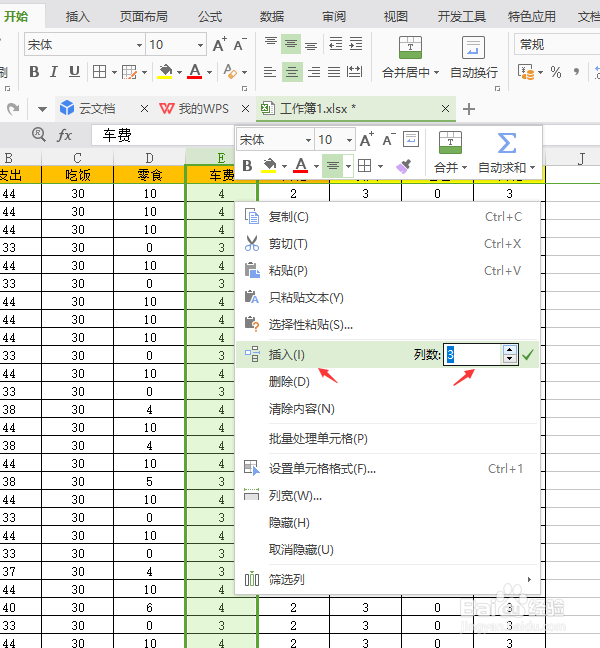
Task: Switch to 云文档 document tab
Action: pyautogui.click(x=96, y=109)
